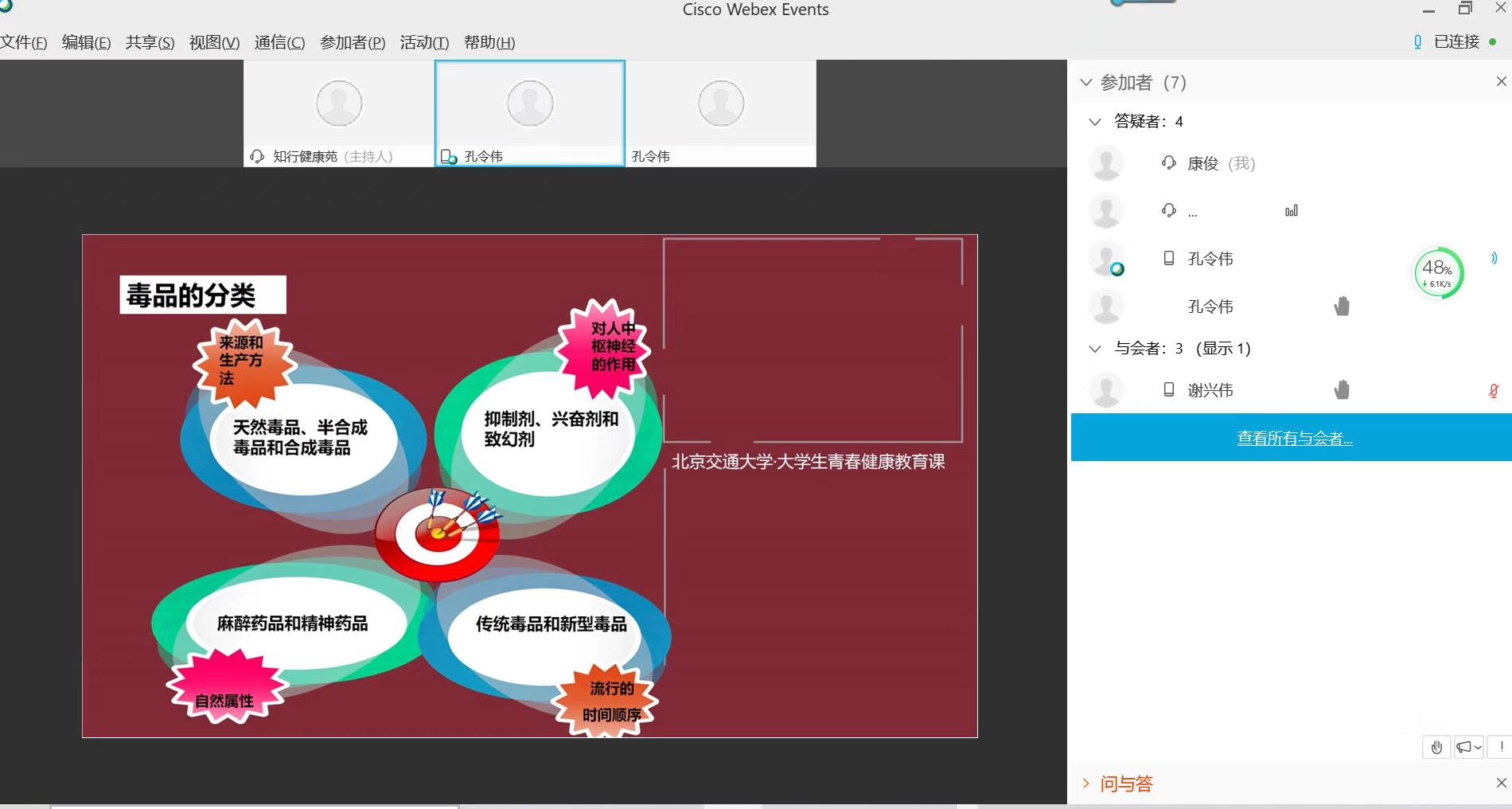
Task: Click the raise hand button in participants panel
Action: 1436,747
